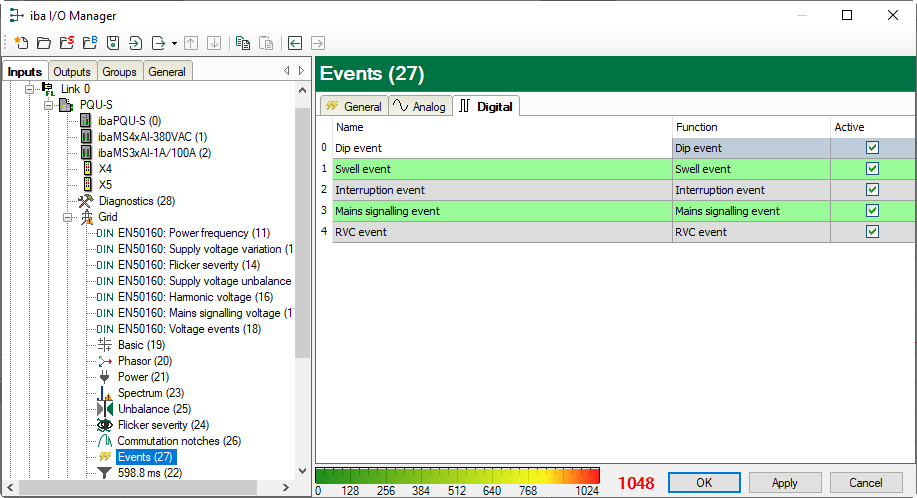
Task: Click the open folder toolbar icon
Action: click(x=44, y=43)
